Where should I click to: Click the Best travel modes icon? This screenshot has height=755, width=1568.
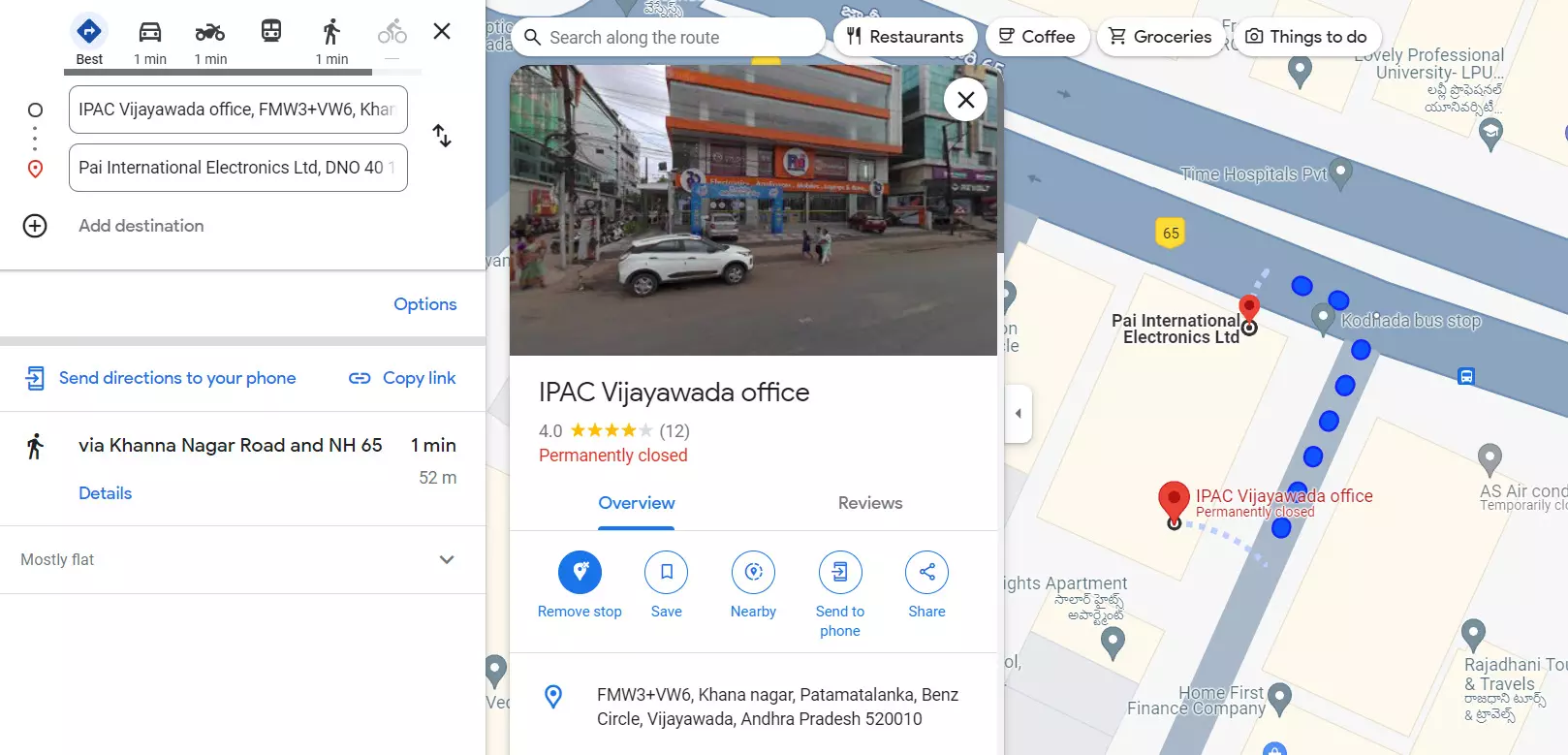click(89, 32)
